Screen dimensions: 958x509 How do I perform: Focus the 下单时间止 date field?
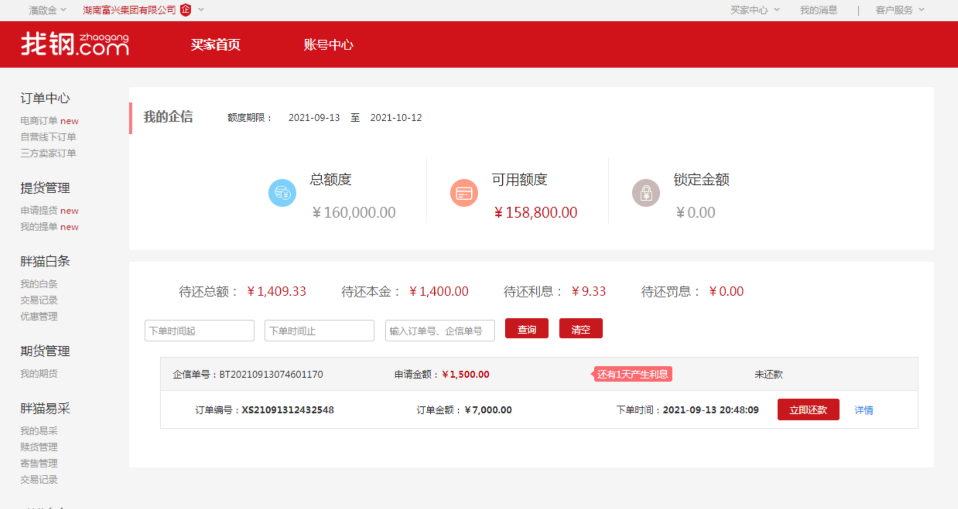click(x=319, y=331)
